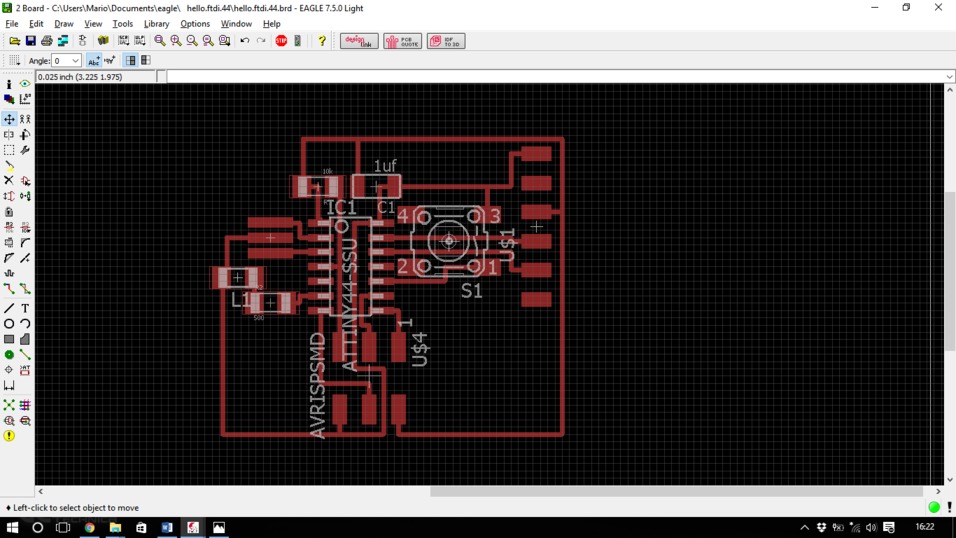The image size is (956, 538).
Task: Select the Circle tool
Action: pyautogui.click(x=9, y=324)
